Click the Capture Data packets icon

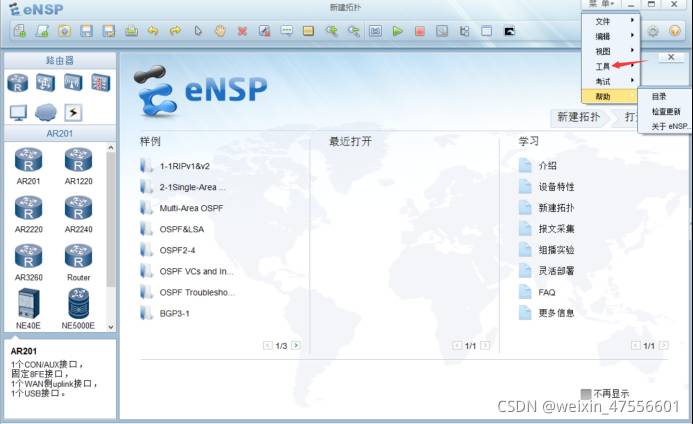pyautogui.click(x=442, y=31)
